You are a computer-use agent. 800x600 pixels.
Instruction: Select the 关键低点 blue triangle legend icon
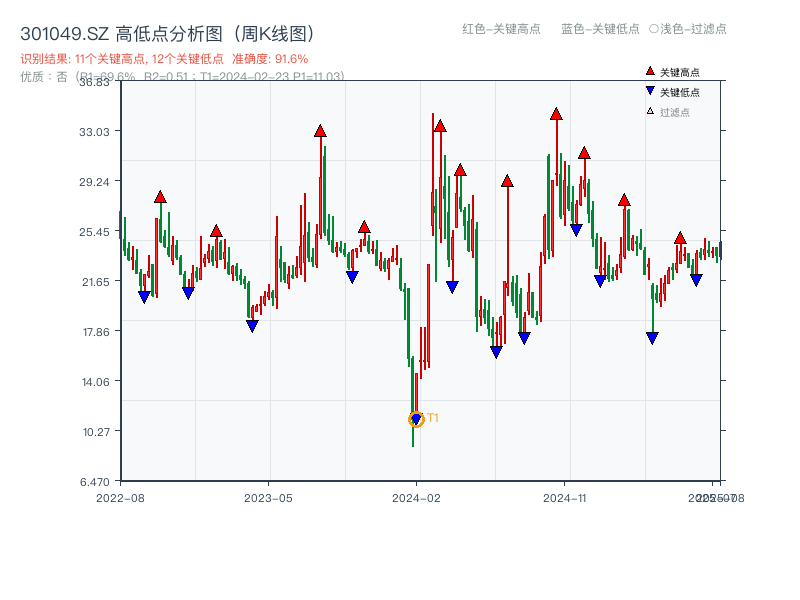[x=649, y=90]
